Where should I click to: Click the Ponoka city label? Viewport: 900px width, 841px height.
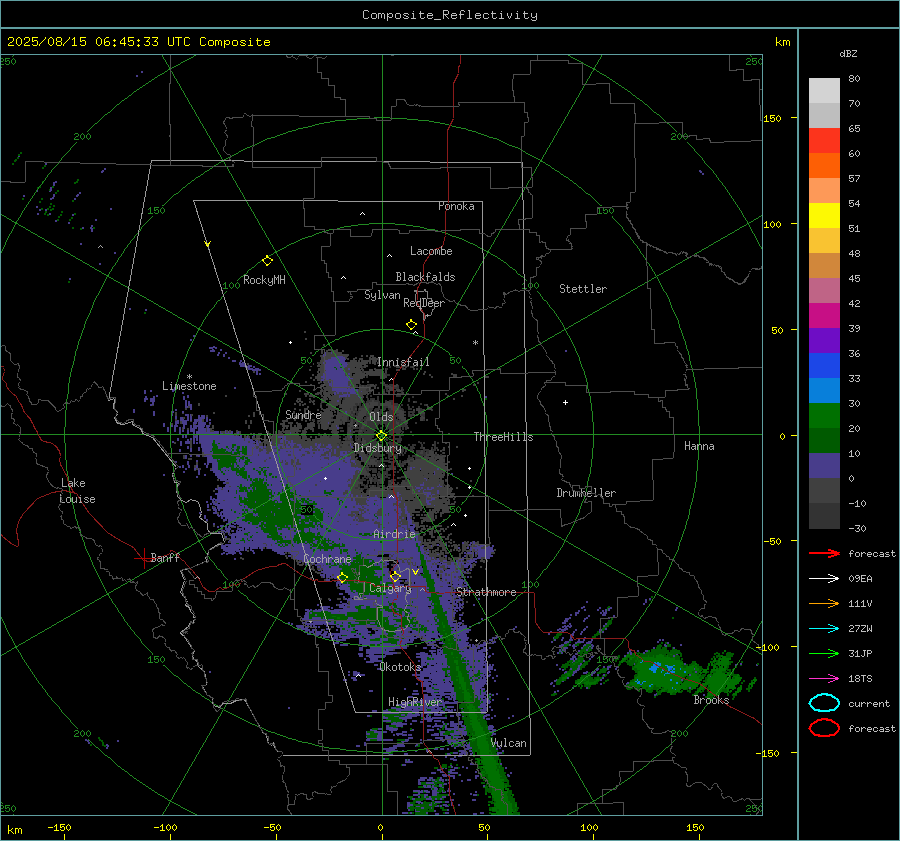click(x=456, y=206)
